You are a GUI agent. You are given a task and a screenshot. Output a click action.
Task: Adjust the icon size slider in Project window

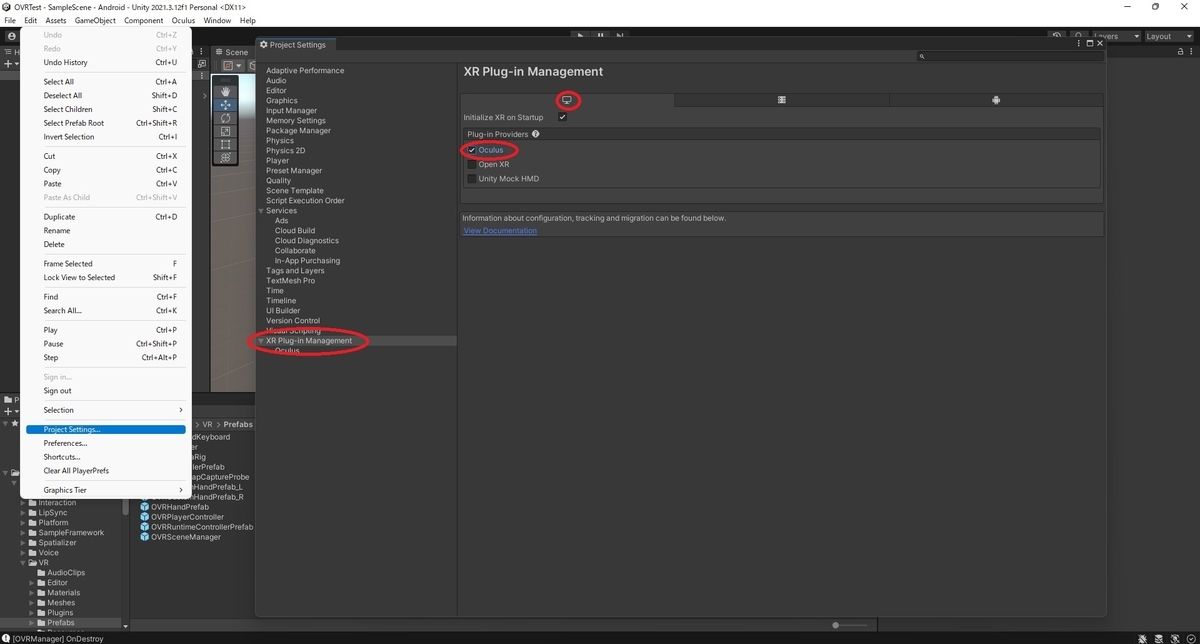(835, 623)
